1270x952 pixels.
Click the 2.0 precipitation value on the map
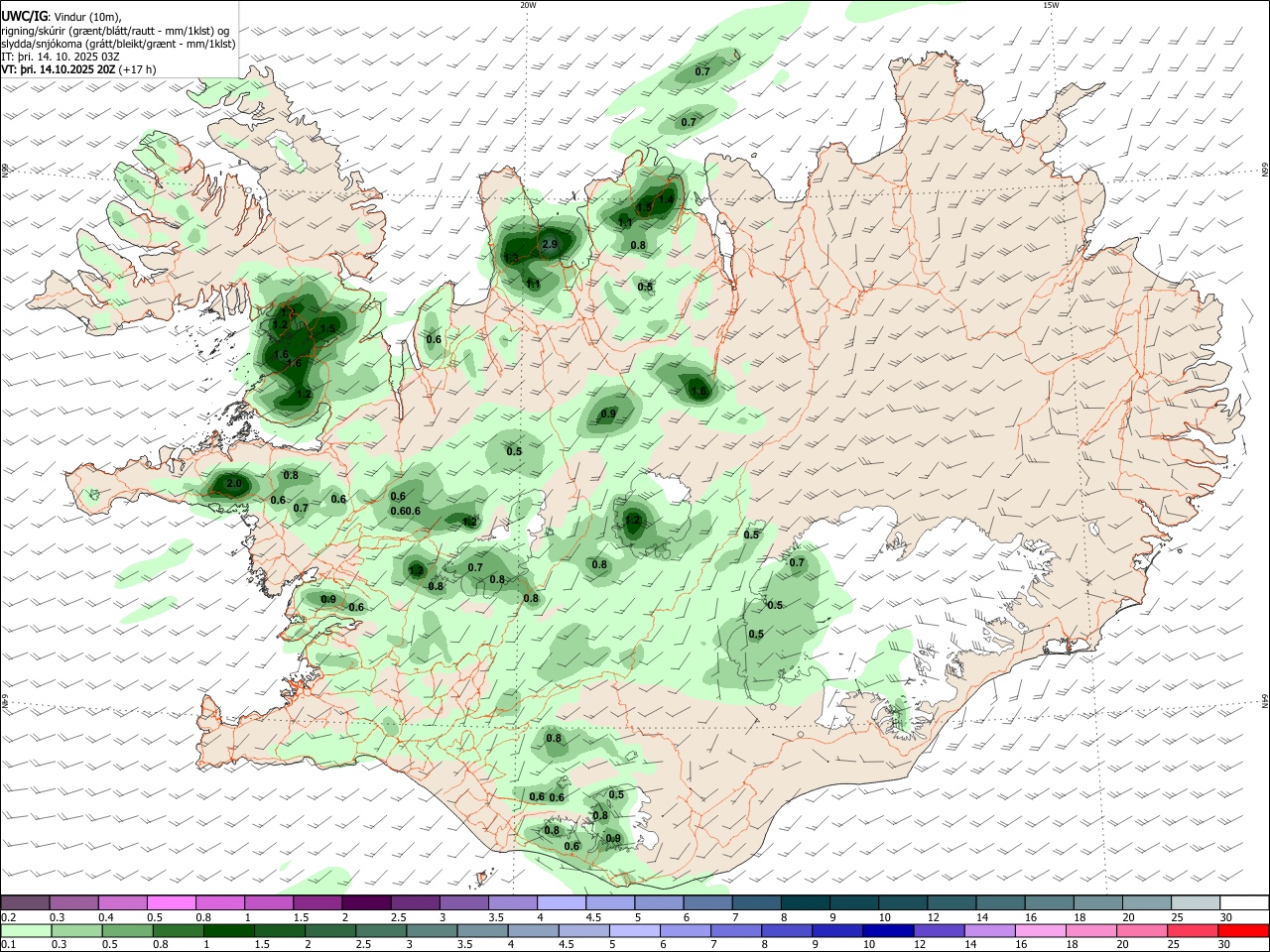234,484
